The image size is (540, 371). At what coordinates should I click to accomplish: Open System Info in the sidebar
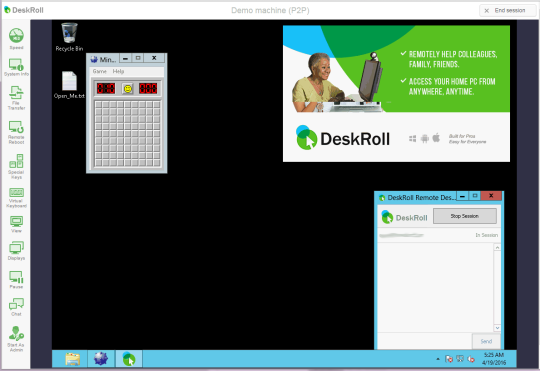pos(16,67)
